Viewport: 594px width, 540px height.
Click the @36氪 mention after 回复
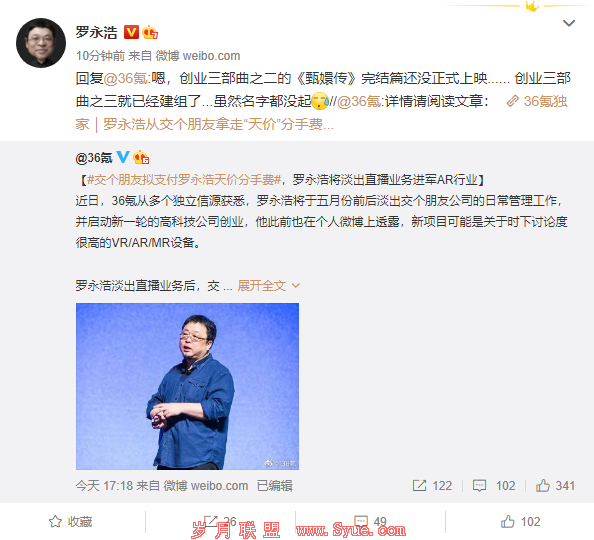[127, 78]
